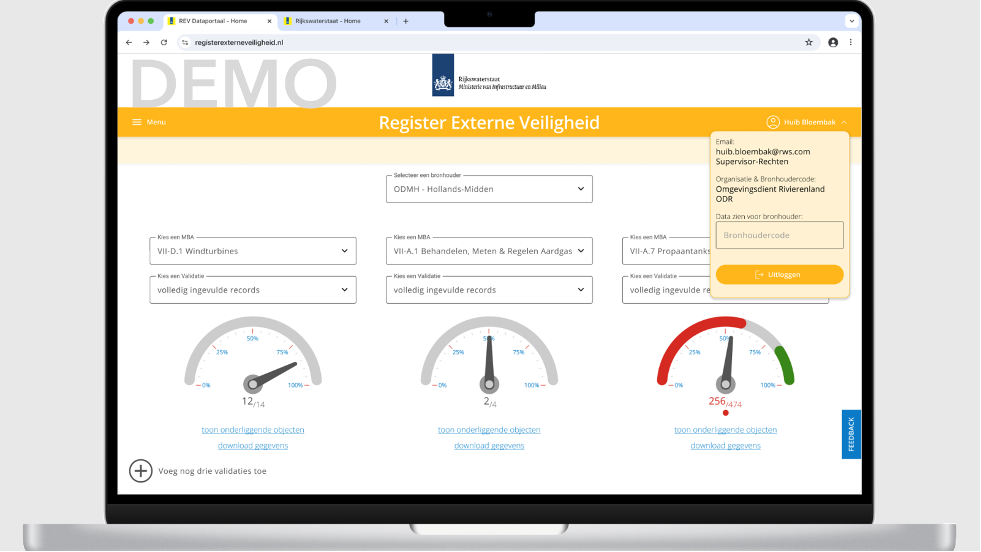Collapse the Huib Bloembak user menu
The width and height of the screenshot is (981, 552).
click(844, 122)
